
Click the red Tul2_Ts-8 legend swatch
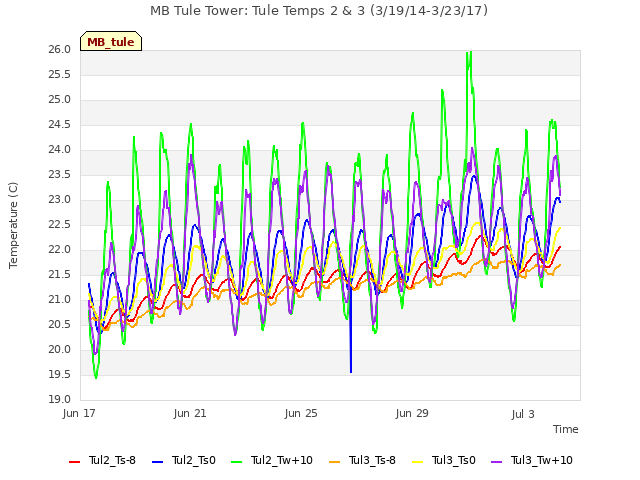click(x=75, y=462)
